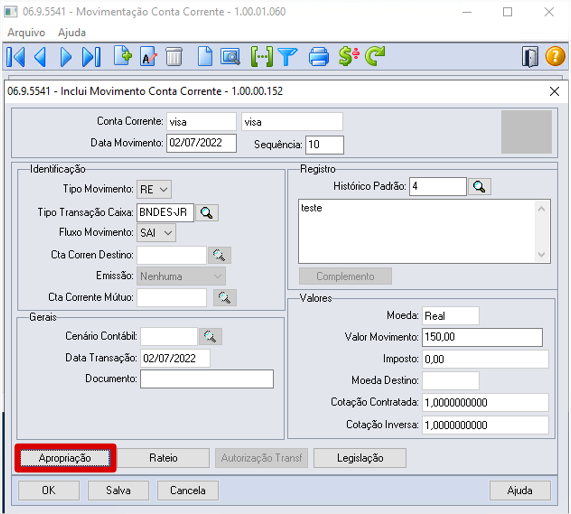Click the printer icon
The image size is (571, 514).
[x=319, y=57]
